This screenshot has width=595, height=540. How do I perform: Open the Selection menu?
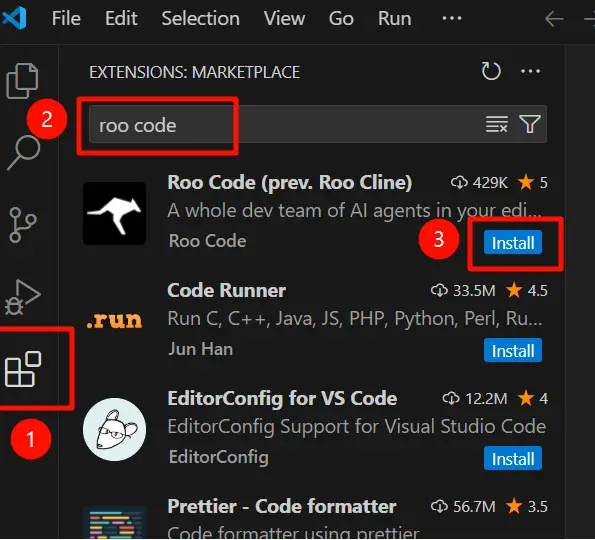pos(200,18)
